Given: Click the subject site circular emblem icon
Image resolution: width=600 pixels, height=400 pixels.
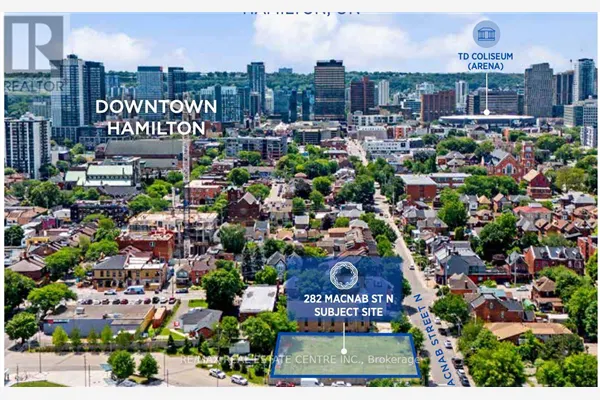Looking at the screenshot, I should coord(344,276).
